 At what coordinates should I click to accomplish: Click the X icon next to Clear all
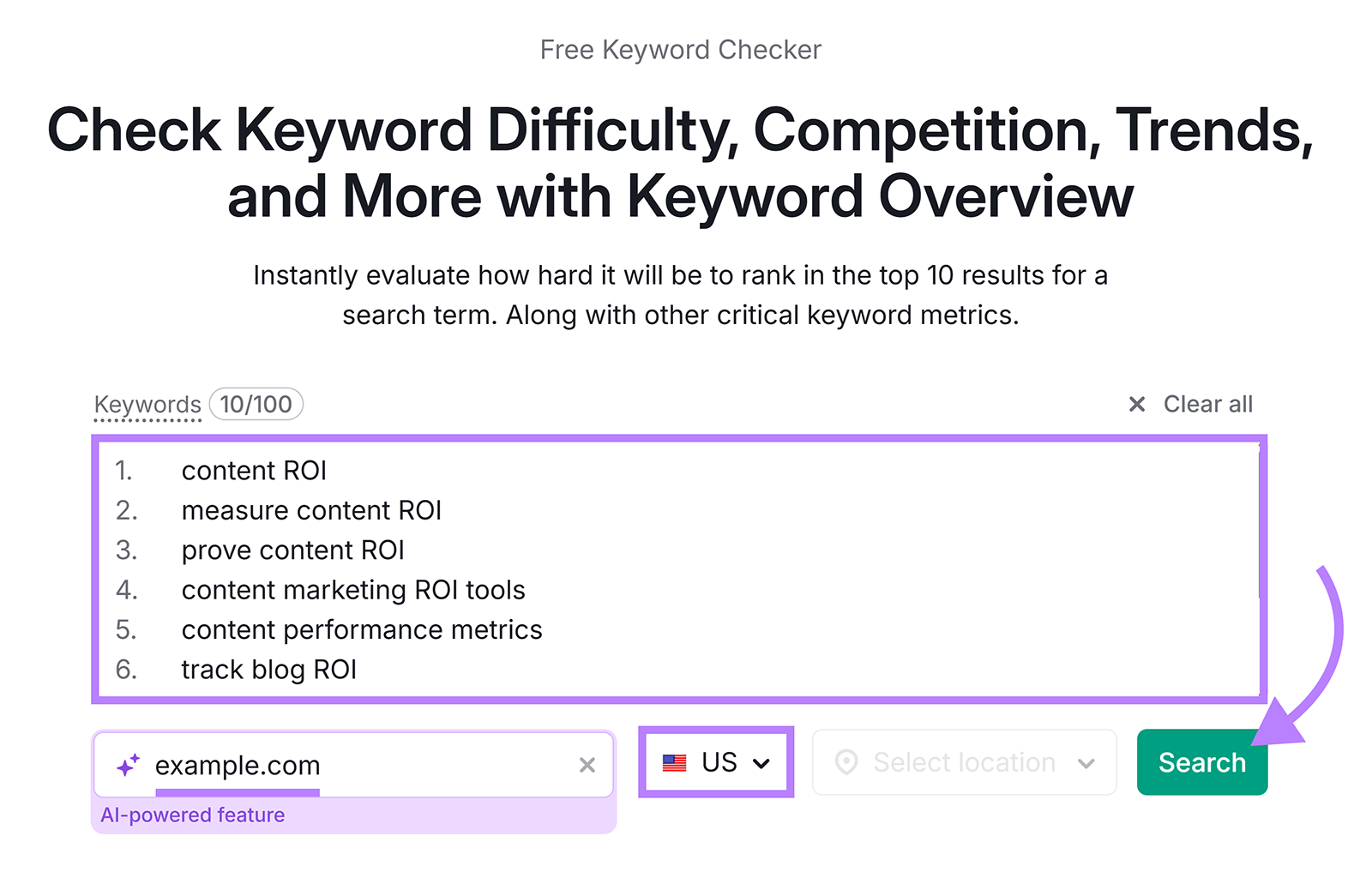(x=1137, y=403)
